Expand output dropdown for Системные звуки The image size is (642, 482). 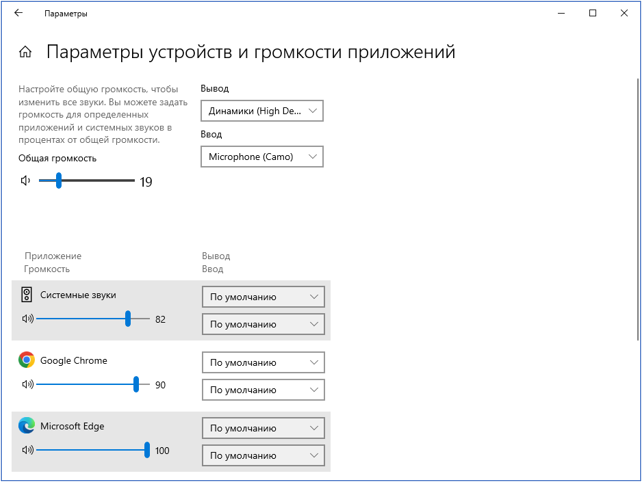pyautogui.click(x=264, y=297)
